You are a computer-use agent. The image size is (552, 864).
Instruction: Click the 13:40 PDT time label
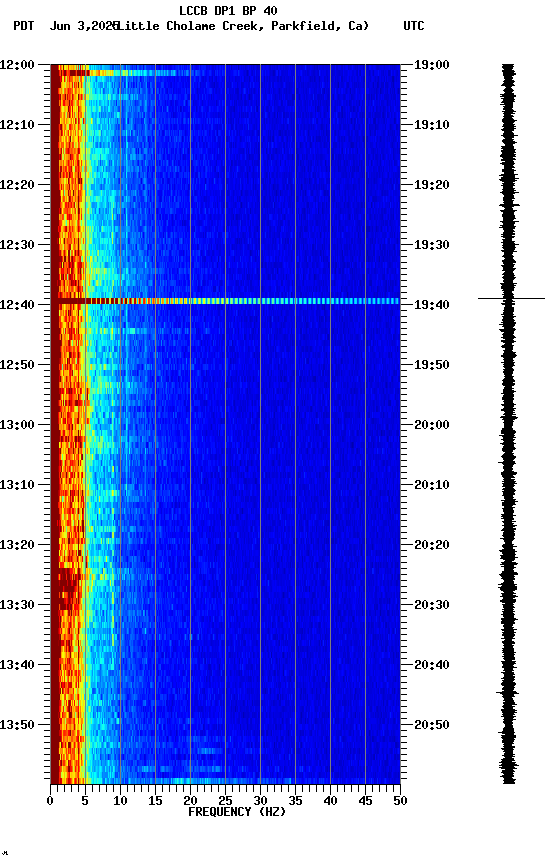[x=17, y=665]
